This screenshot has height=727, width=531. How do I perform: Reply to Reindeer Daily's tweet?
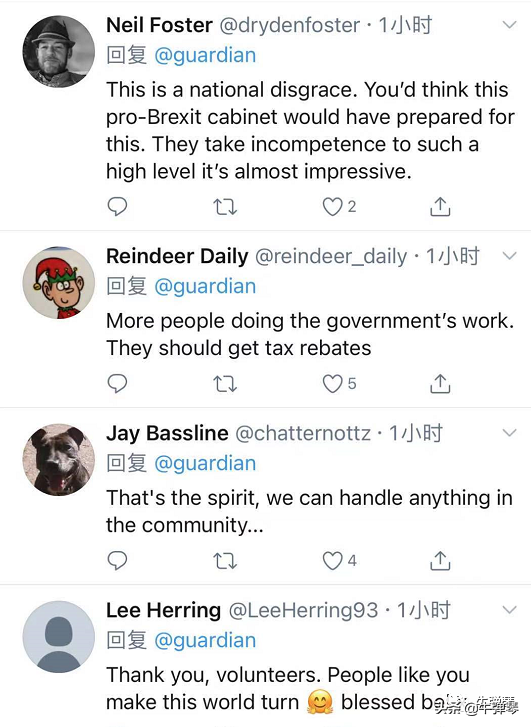117,383
